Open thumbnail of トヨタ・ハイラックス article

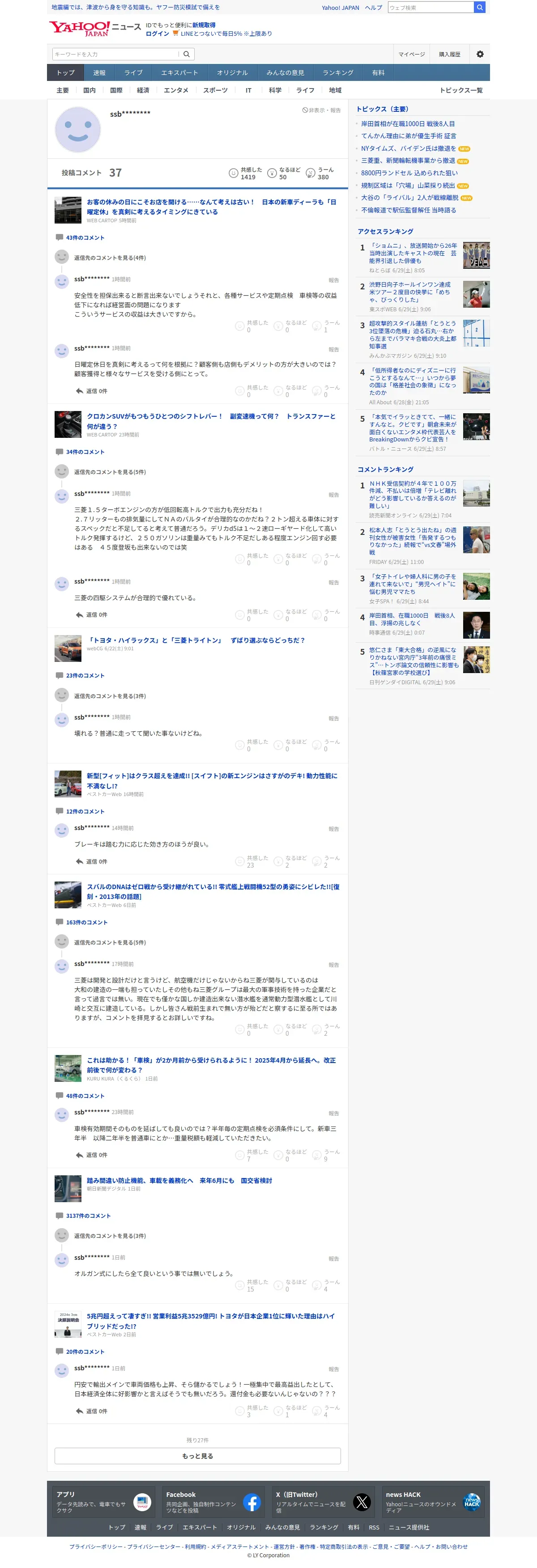coord(68,648)
